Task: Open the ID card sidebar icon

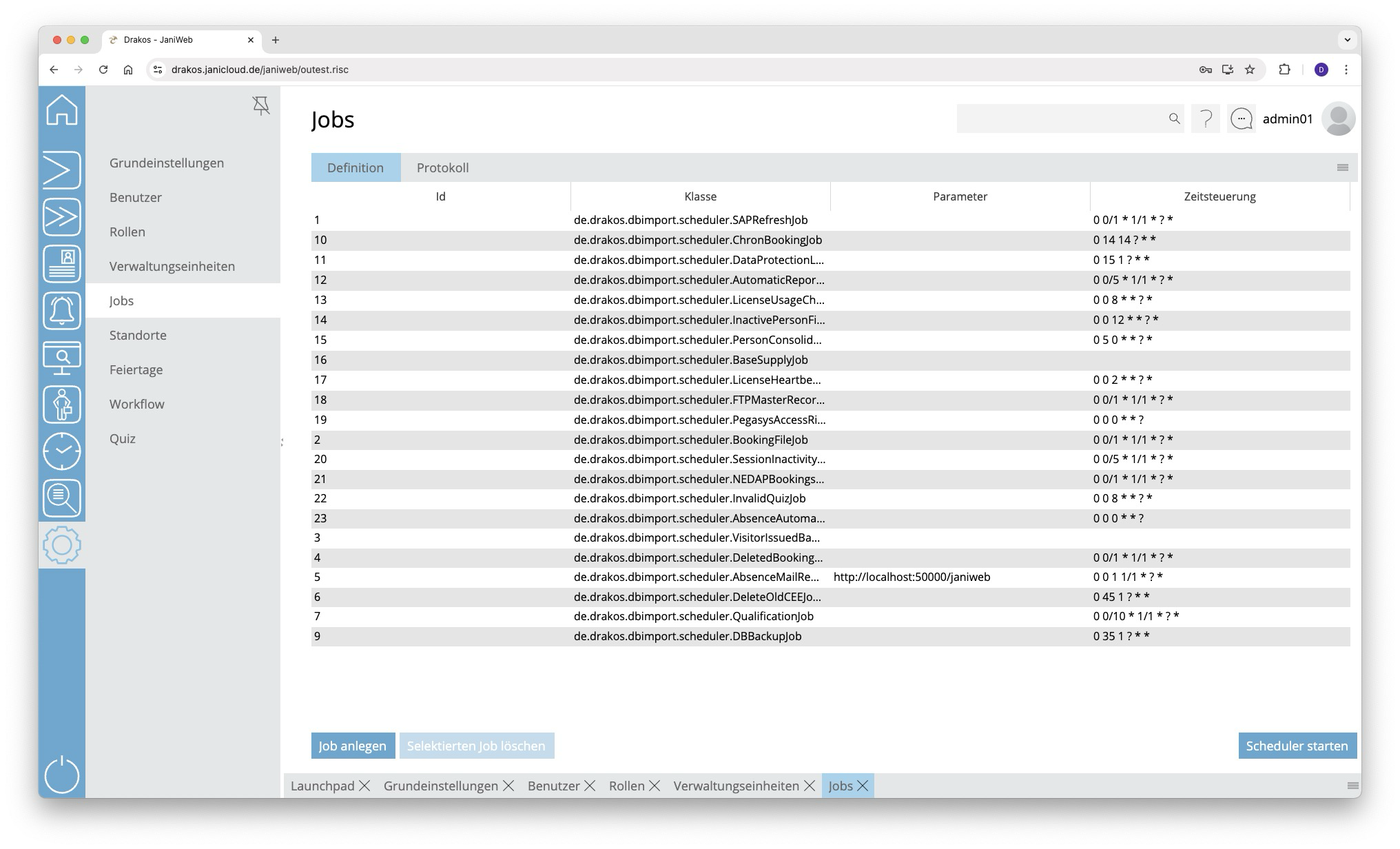Action: click(x=62, y=264)
